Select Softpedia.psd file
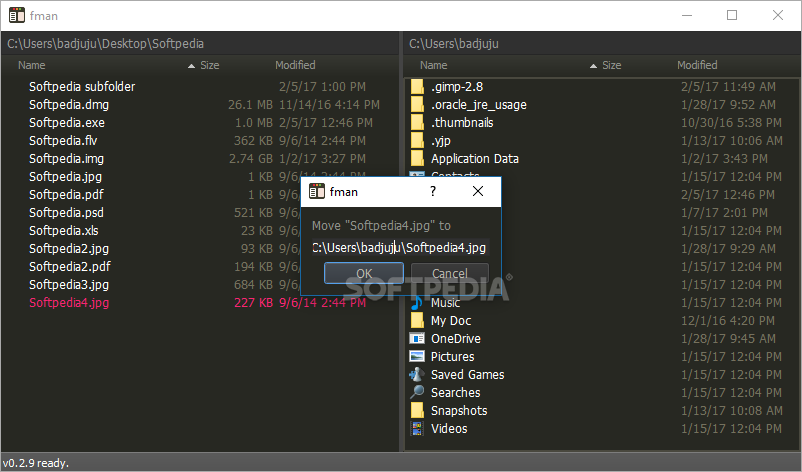 (66, 212)
